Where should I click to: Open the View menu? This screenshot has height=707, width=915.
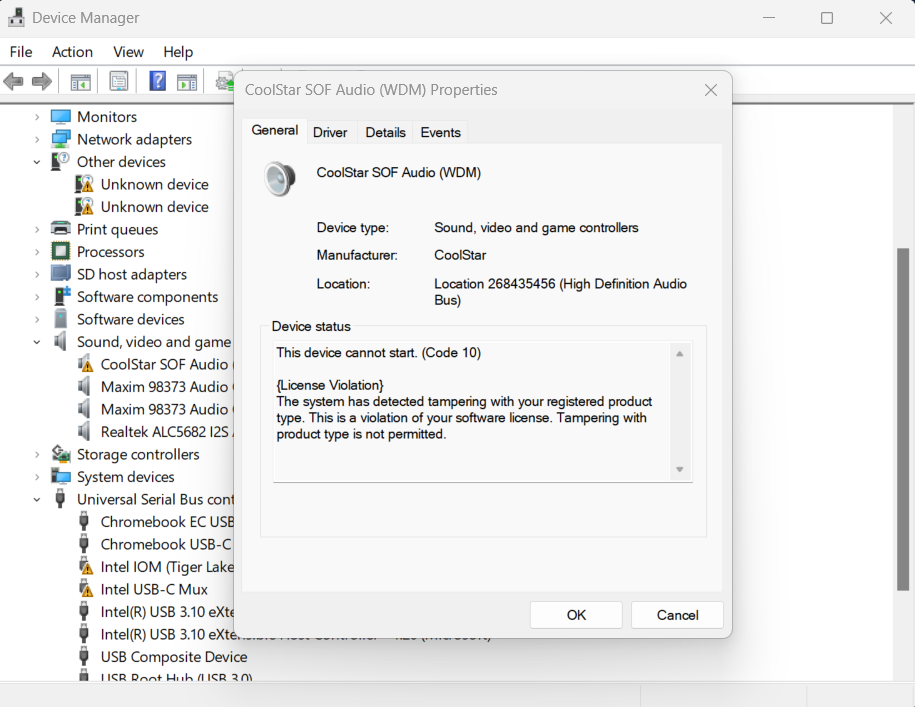coord(128,52)
